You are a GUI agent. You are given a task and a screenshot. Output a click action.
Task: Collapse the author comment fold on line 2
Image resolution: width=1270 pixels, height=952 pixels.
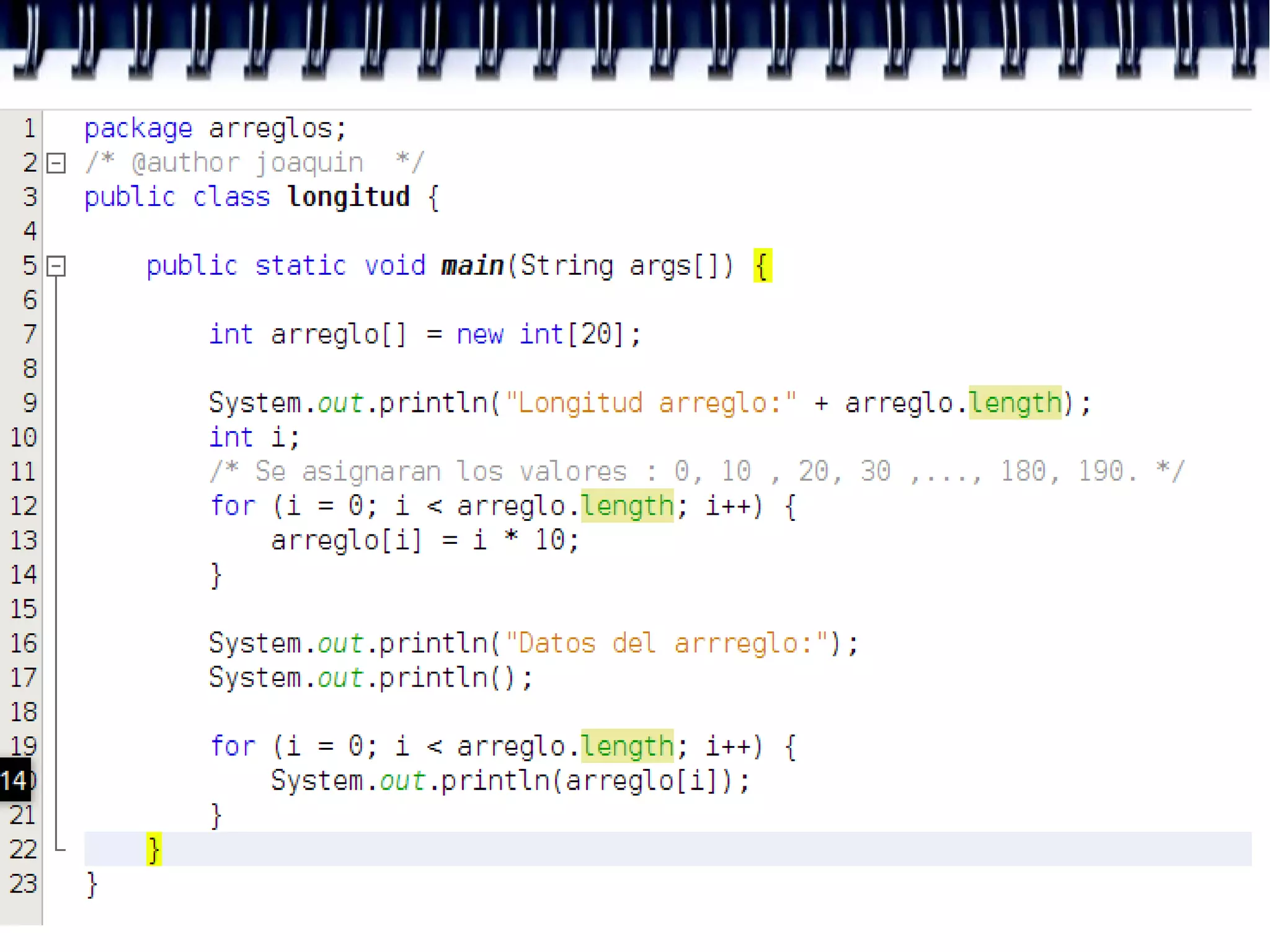[56, 164]
